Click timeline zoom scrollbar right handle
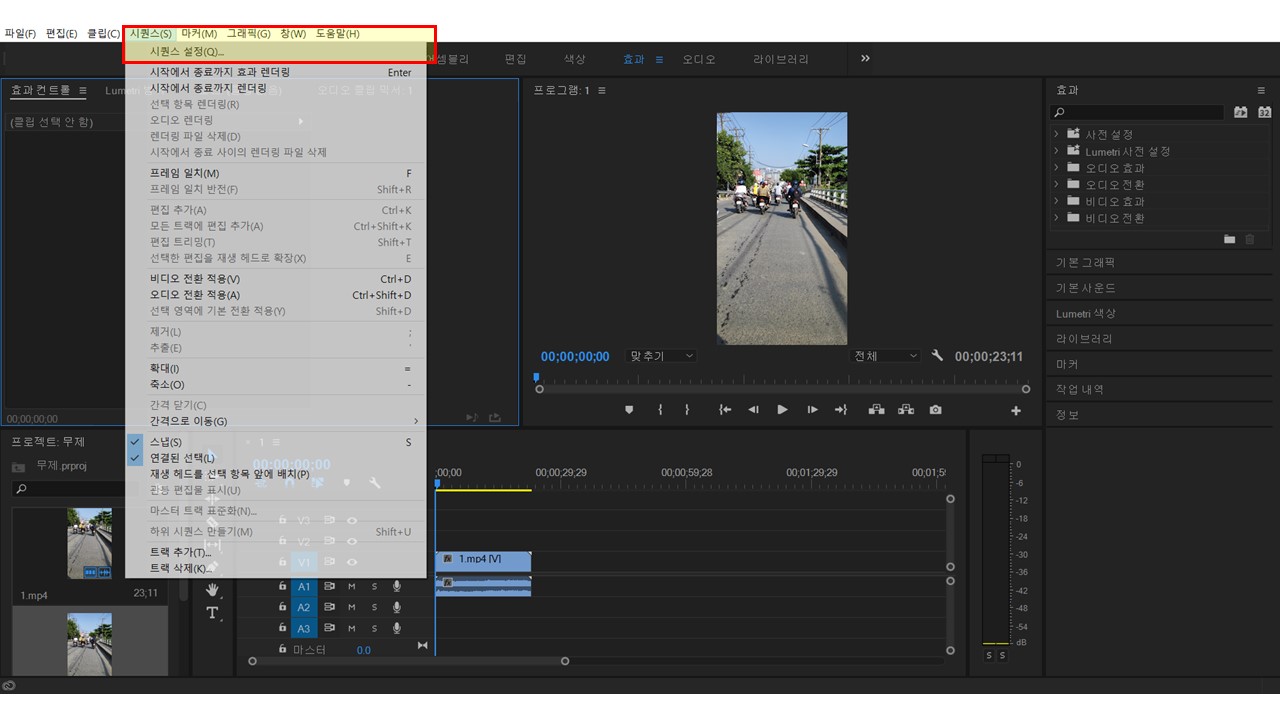Image resolution: width=1280 pixels, height=720 pixels. (x=565, y=661)
